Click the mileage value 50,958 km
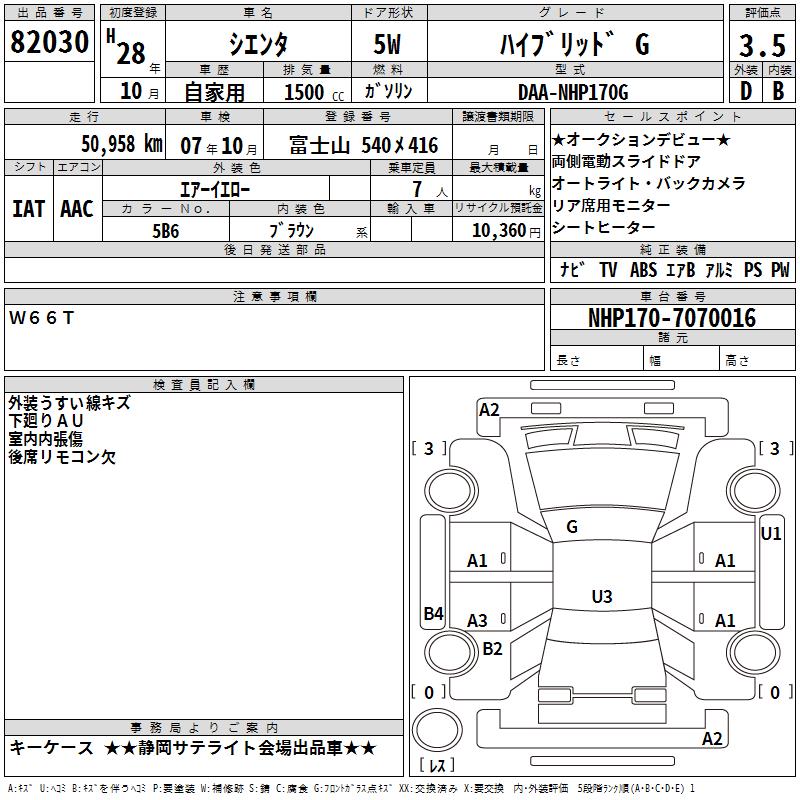The width and height of the screenshot is (800, 800). click(122, 144)
